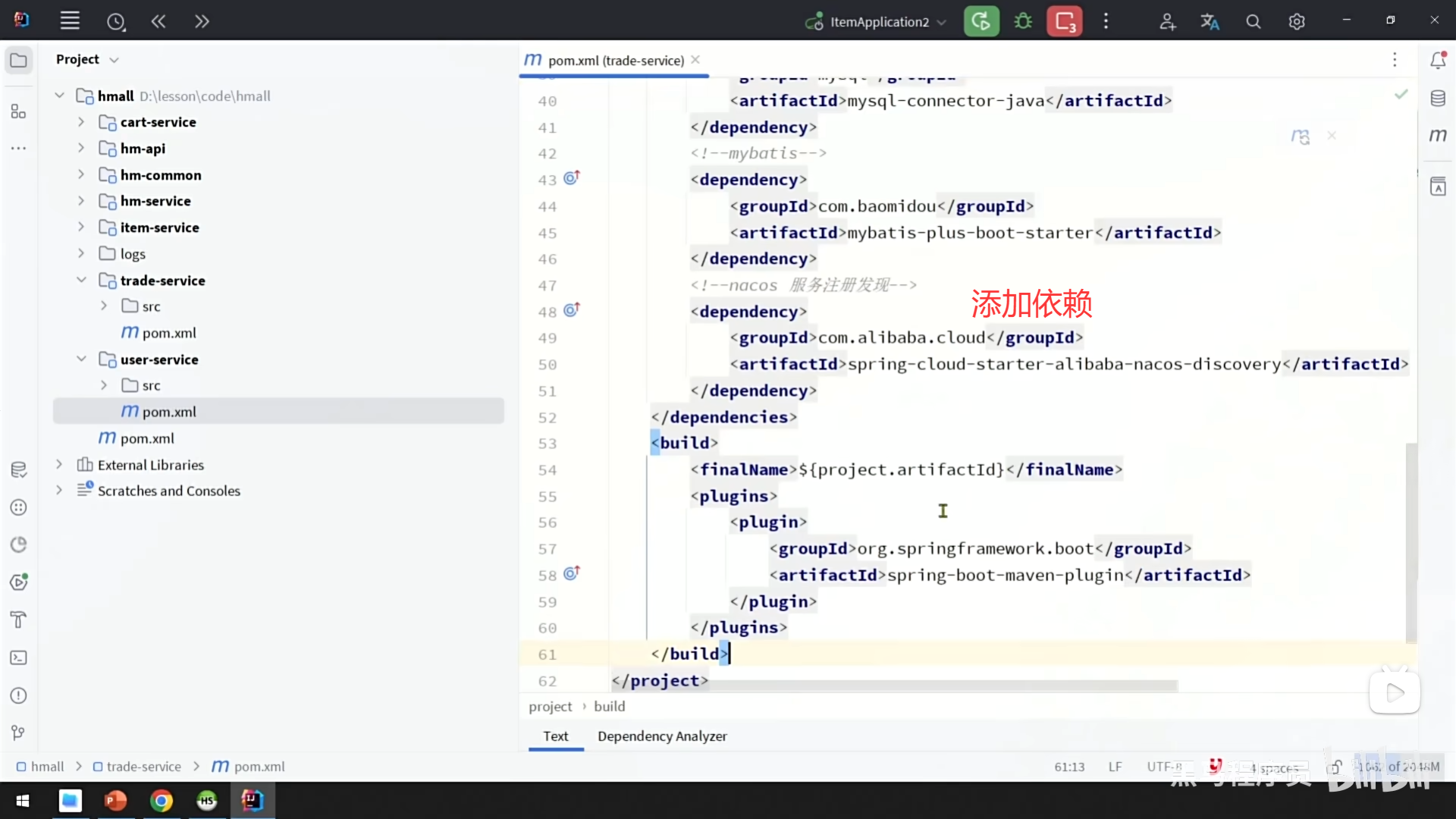1456x819 pixels.
Task: Click the Load Maven Changes floating icon
Action: click(1301, 136)
